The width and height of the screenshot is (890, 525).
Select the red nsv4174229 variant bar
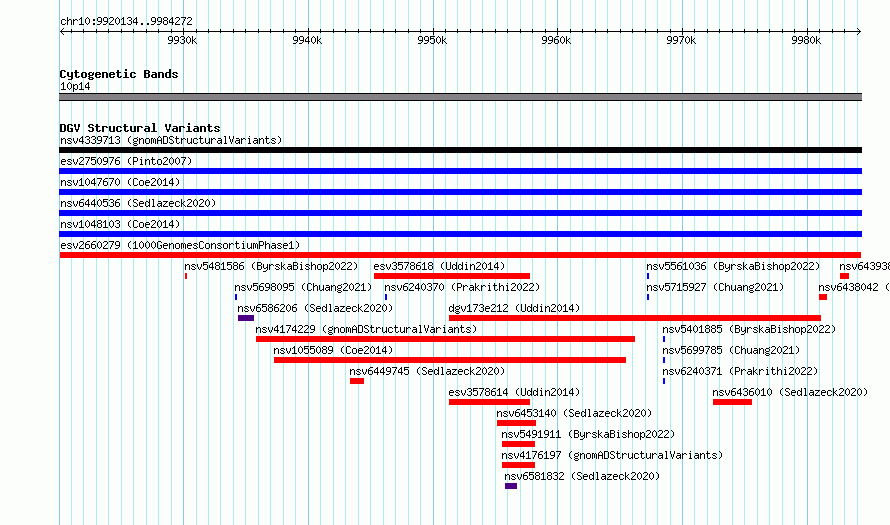[x=446, y=339]
